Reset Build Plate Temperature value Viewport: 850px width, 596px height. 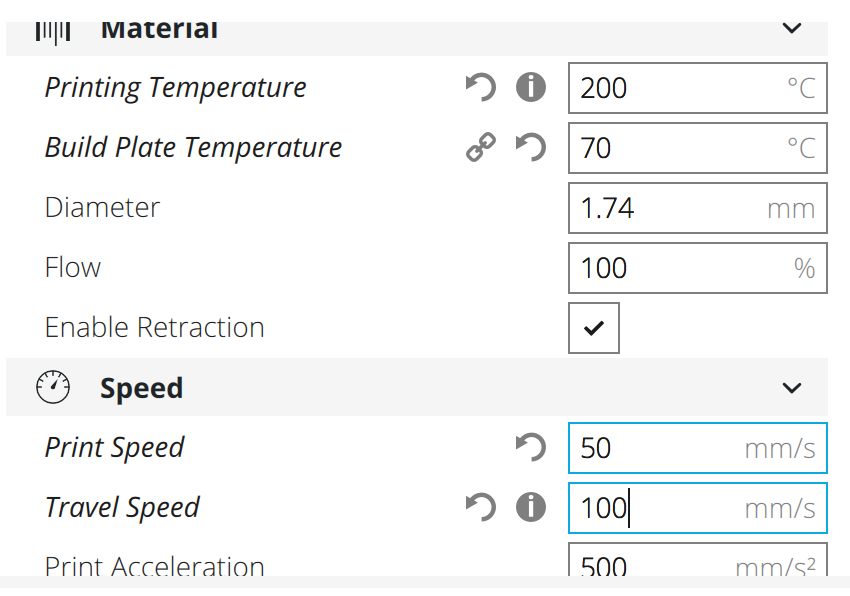click(531, 148)
